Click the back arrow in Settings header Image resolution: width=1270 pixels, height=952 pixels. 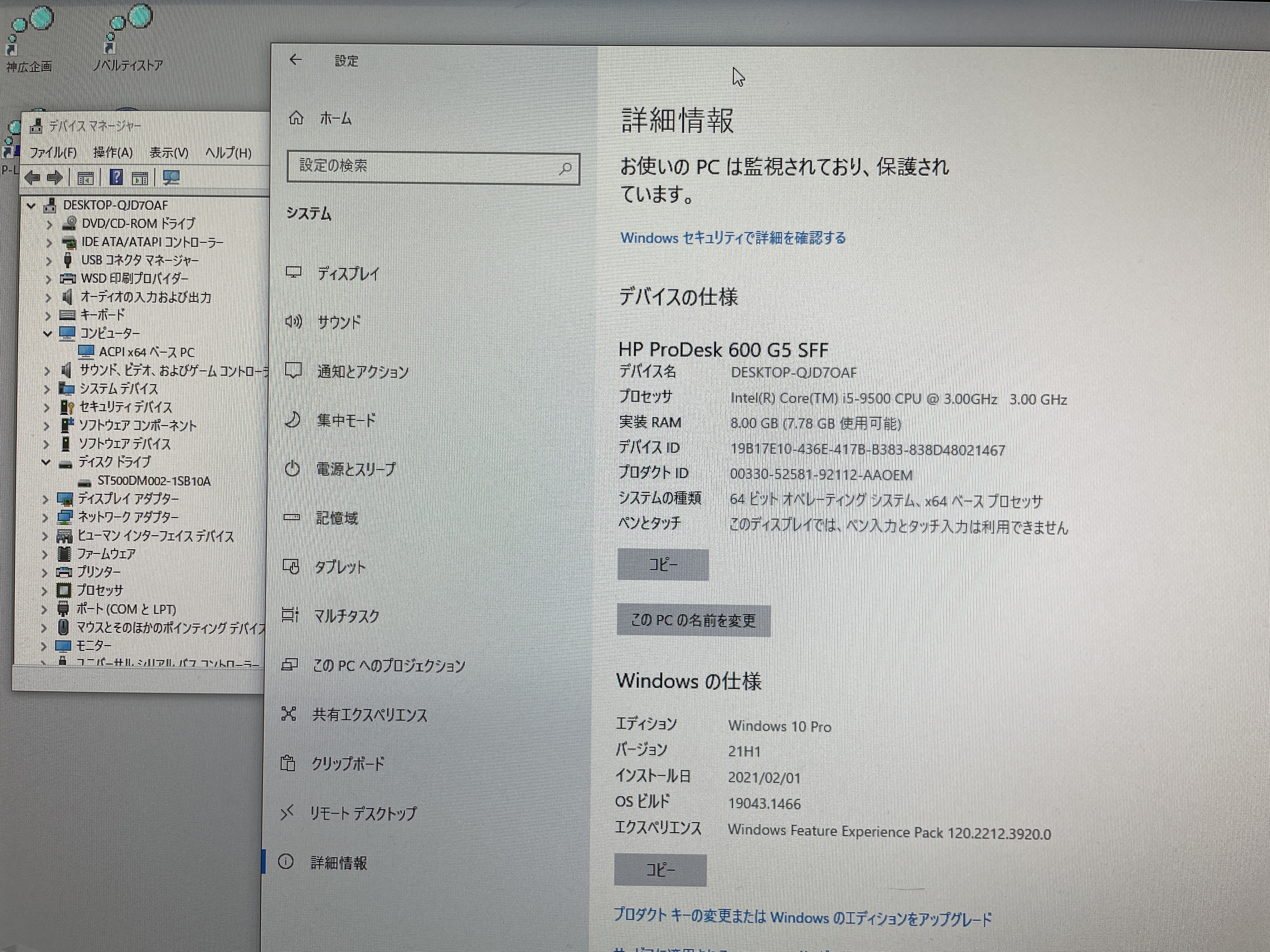point(296,60)
